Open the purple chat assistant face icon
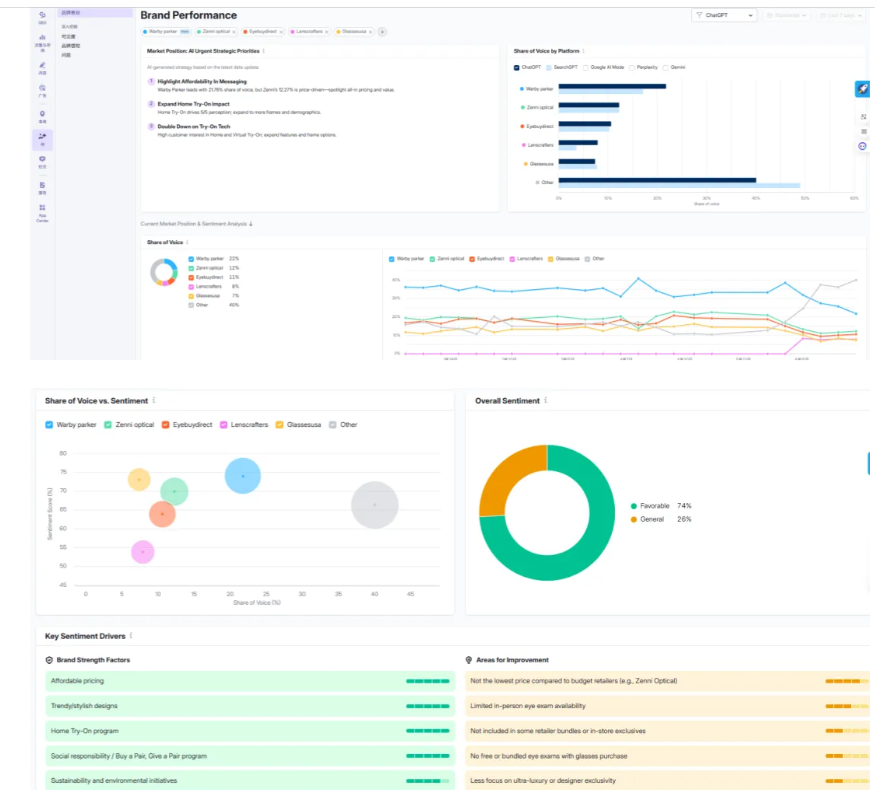Image resolution: width=875 pixels, height=790 pixels. point(862,146)
